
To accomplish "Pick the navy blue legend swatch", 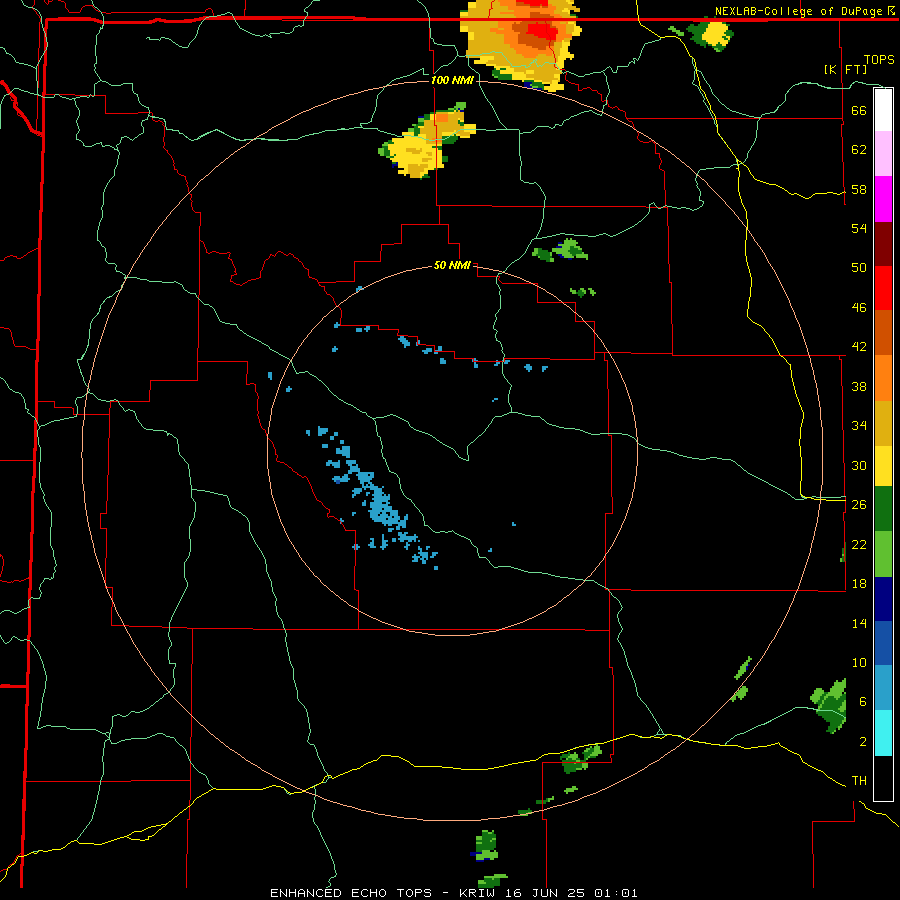I will tap(883, 599).
